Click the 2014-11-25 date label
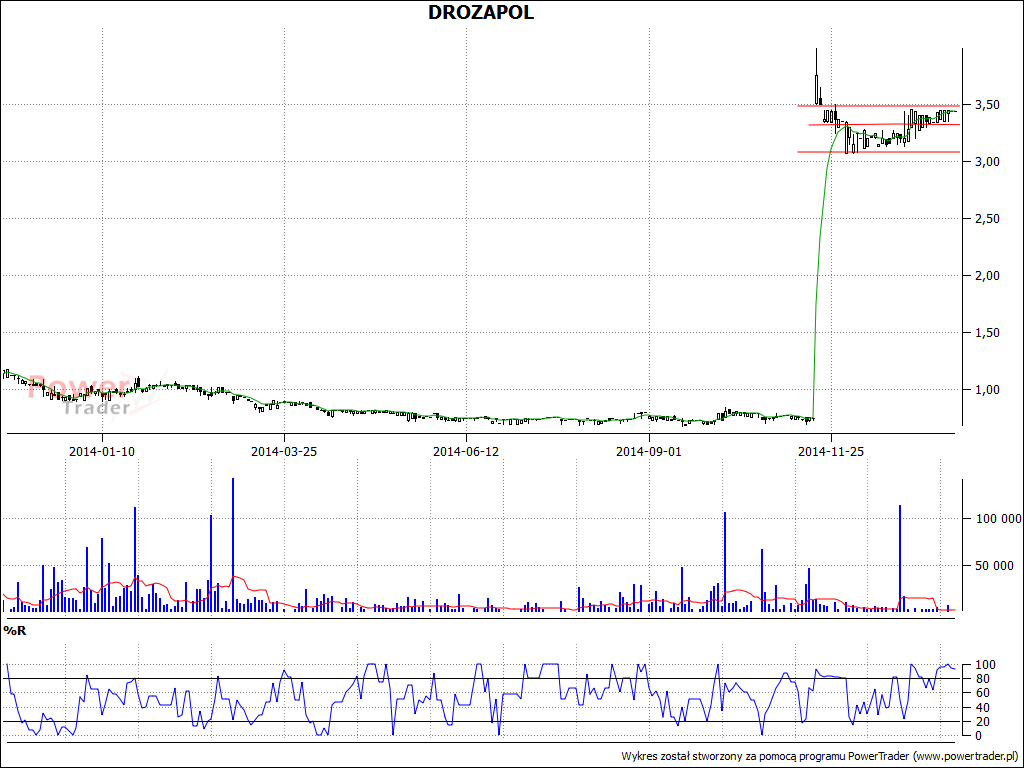Screen dimensions: 1024x768 (831, 451)
